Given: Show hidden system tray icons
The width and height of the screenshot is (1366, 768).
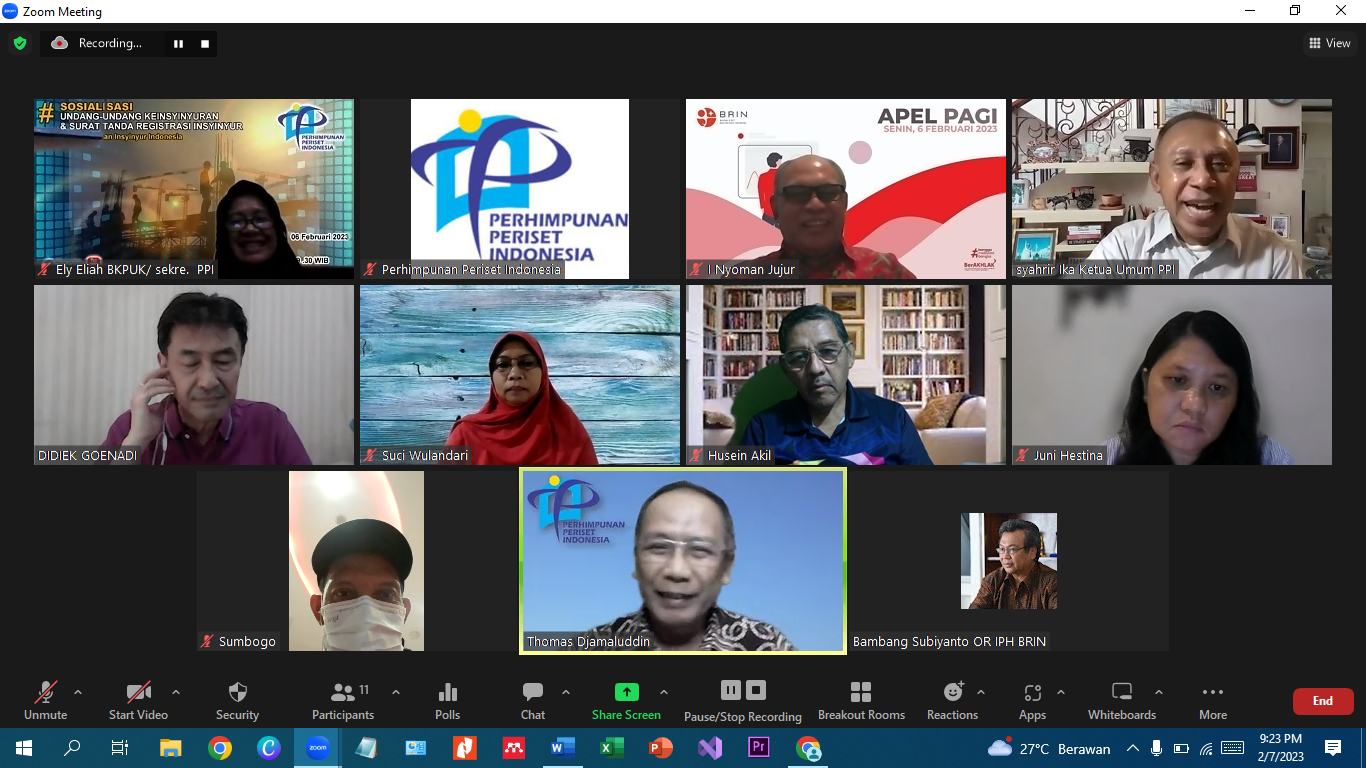Looking at the screenshot, I should click(x=1133, y=748).
